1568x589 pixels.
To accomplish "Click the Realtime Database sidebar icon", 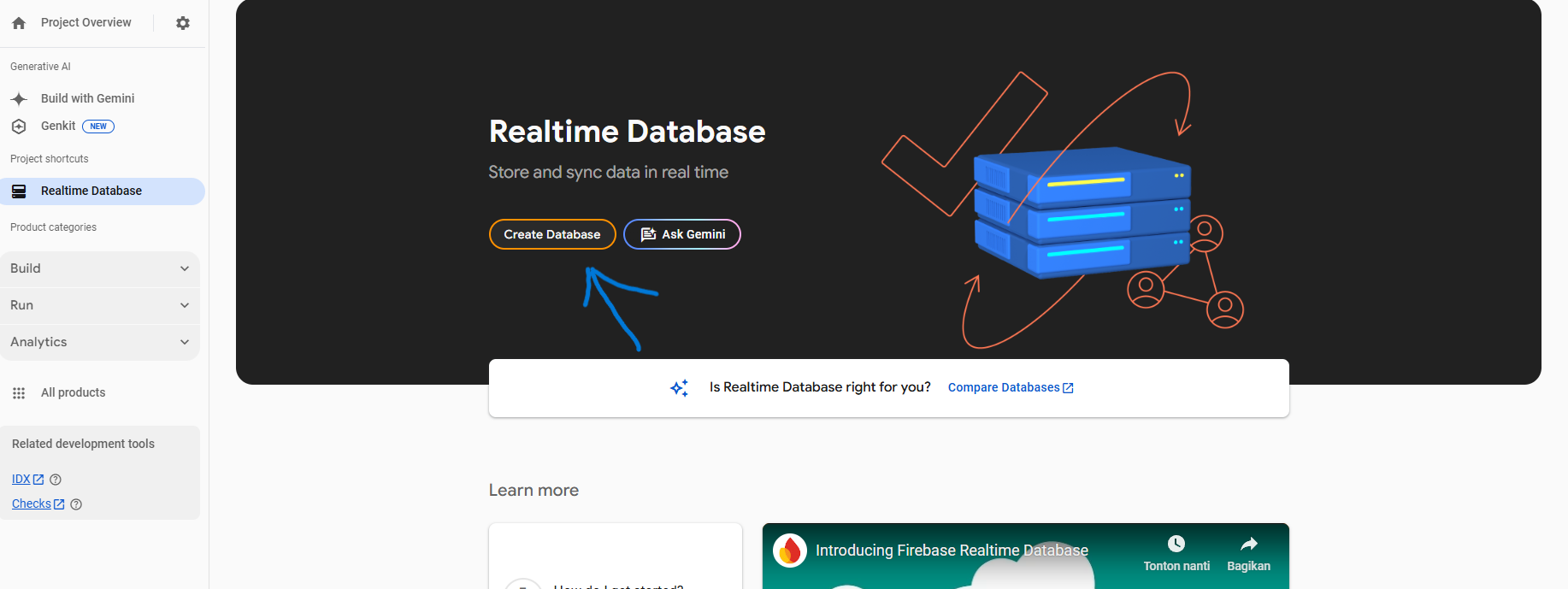I will [x=19, y=191].
